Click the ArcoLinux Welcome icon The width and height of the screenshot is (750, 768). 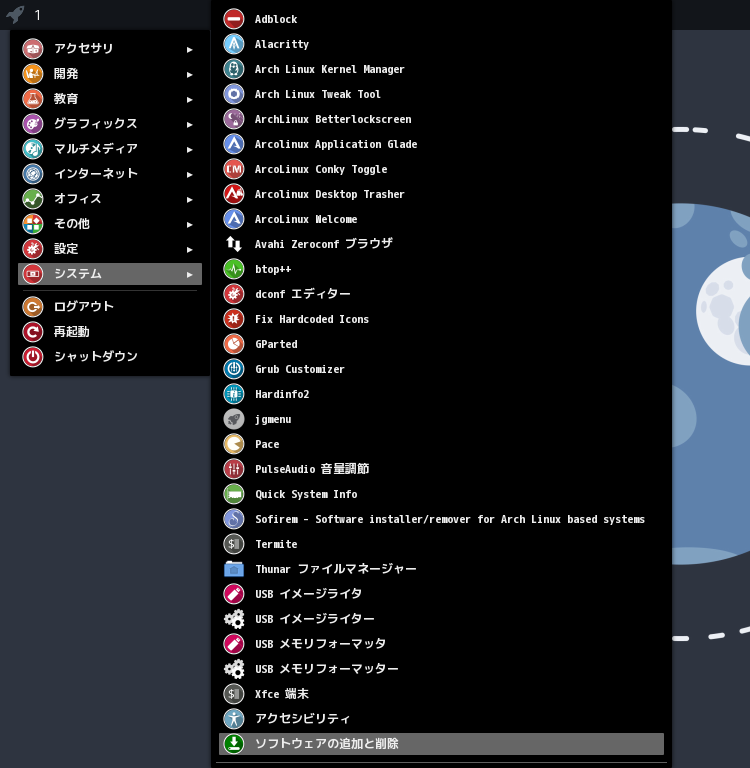click(x=234, y=219)
